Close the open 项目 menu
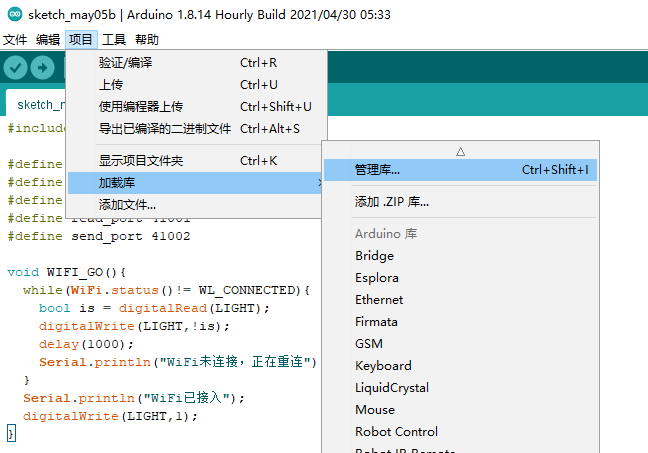This screenshot has height=453, width=648. point(81,40)
